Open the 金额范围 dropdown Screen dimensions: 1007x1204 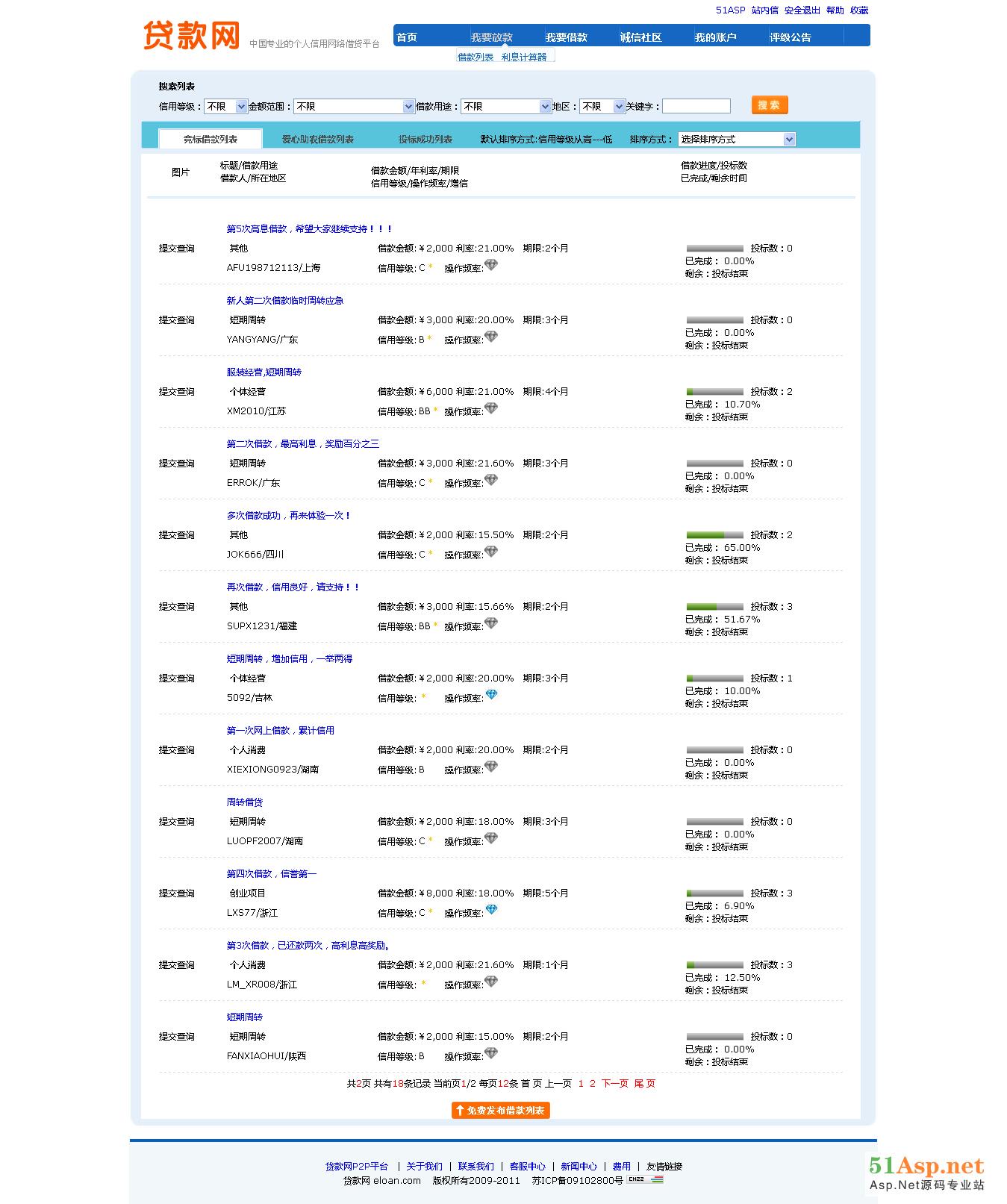(x=355, y=107)
